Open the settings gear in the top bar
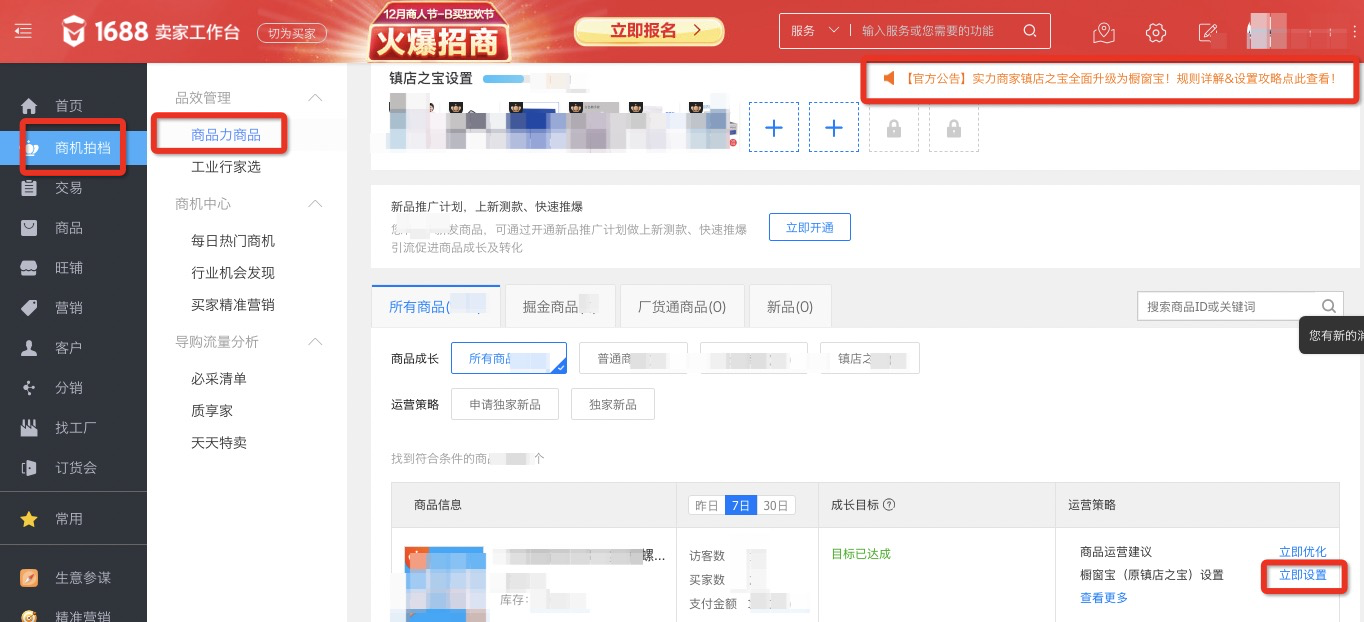 pyautogui.click(x=1156, y=32)
